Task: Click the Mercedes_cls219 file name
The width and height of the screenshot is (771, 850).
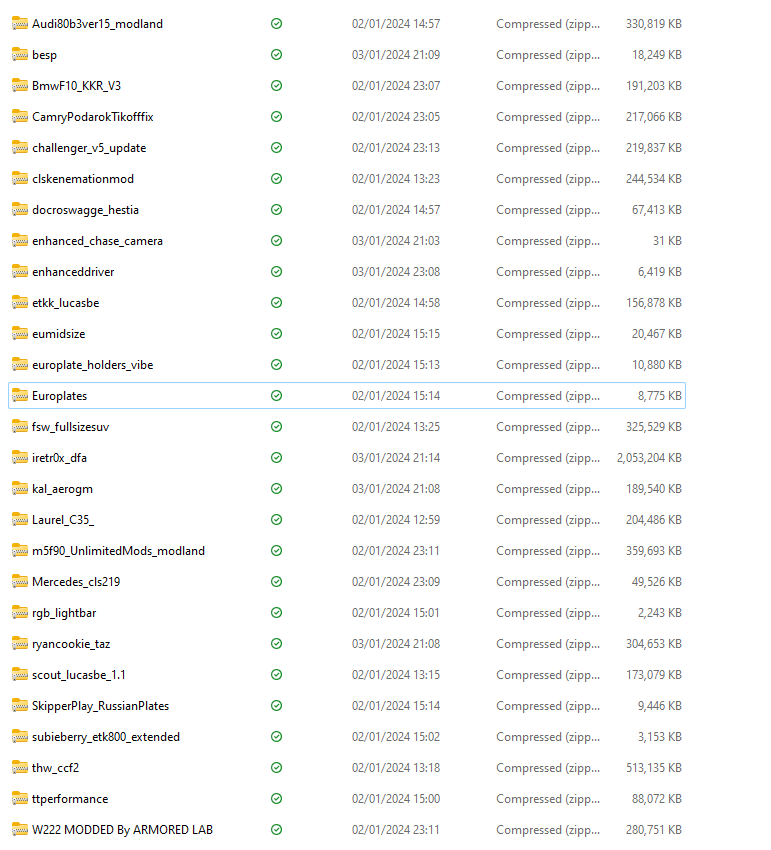Action: [x=76, y=582]
